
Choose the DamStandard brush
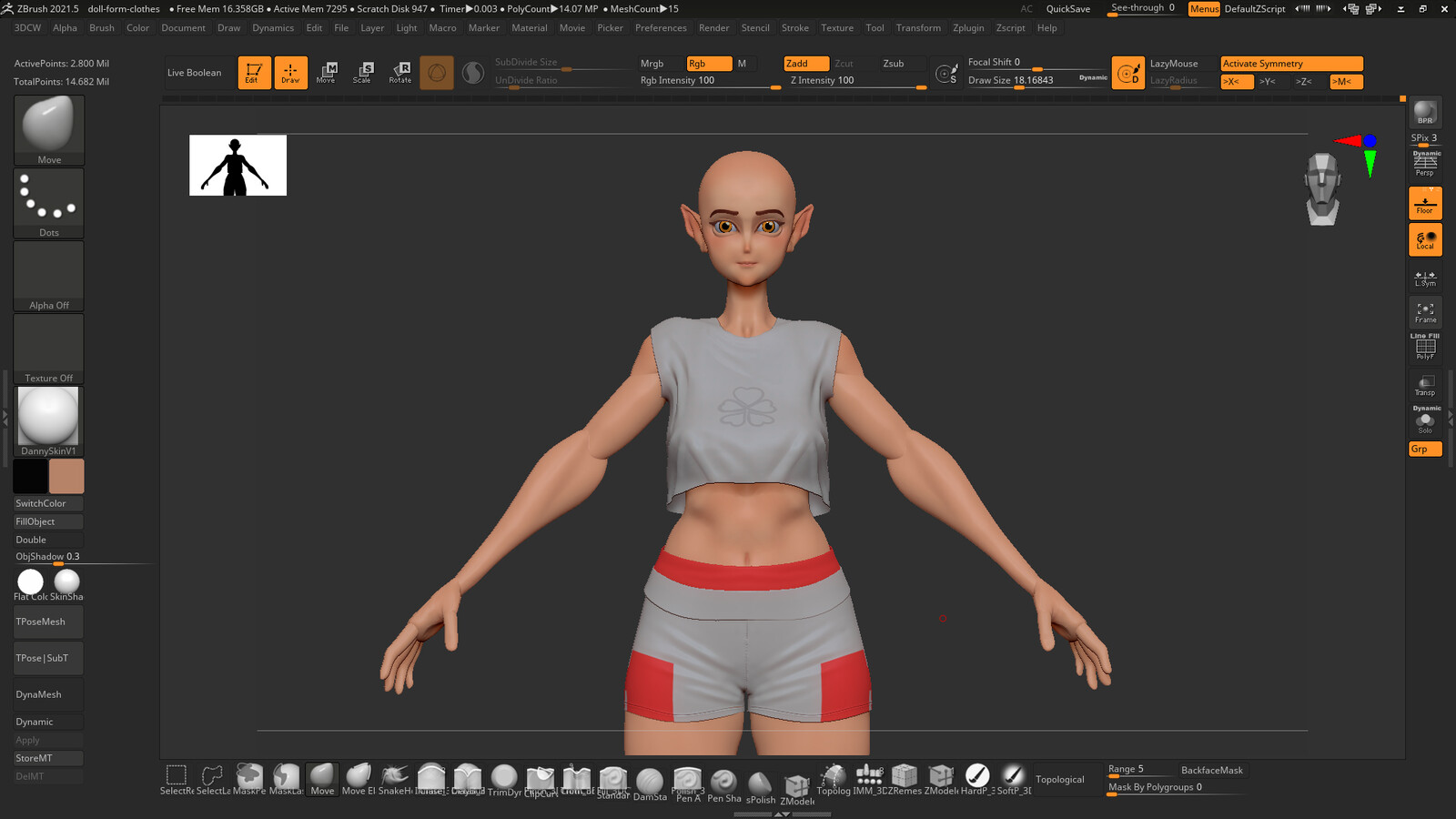point(650,783)
